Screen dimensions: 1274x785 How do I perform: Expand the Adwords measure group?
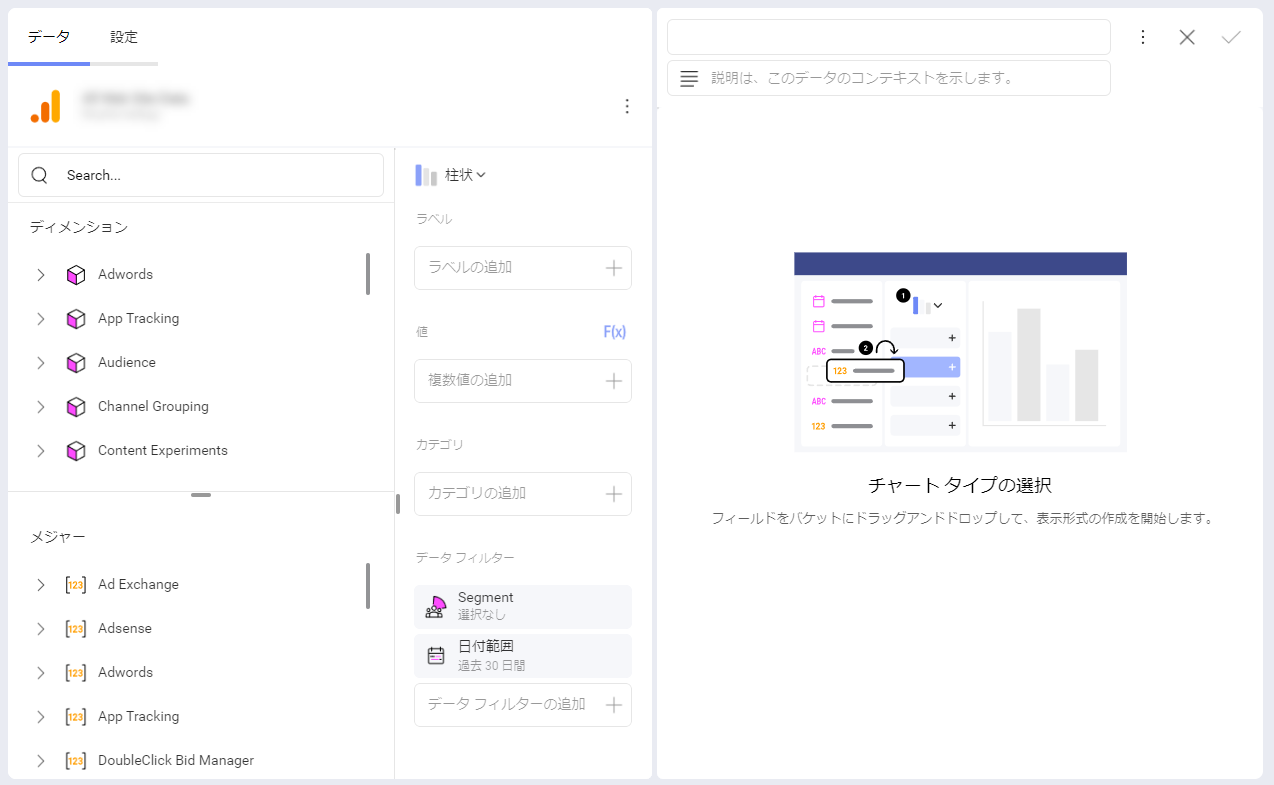41,673
